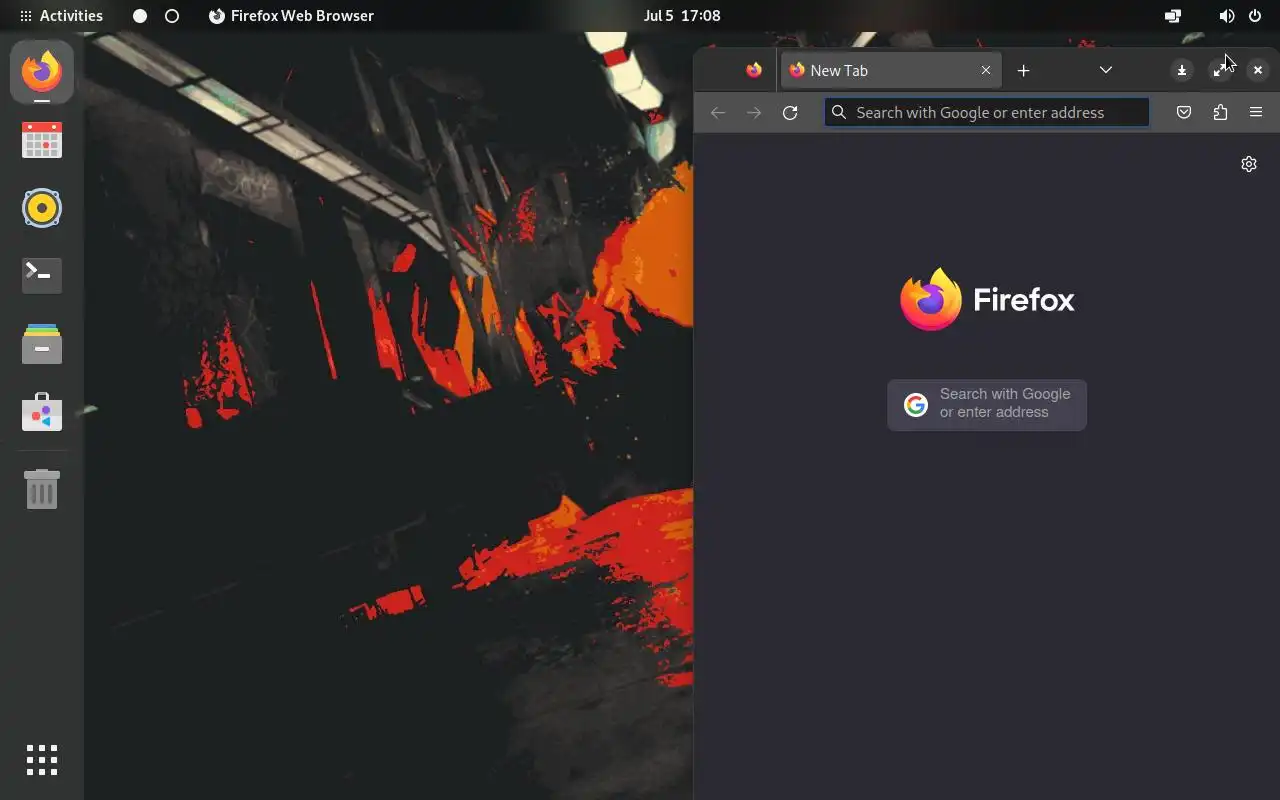Open the Activities overview
The image size is (1280, 800).
pos(61,16)
